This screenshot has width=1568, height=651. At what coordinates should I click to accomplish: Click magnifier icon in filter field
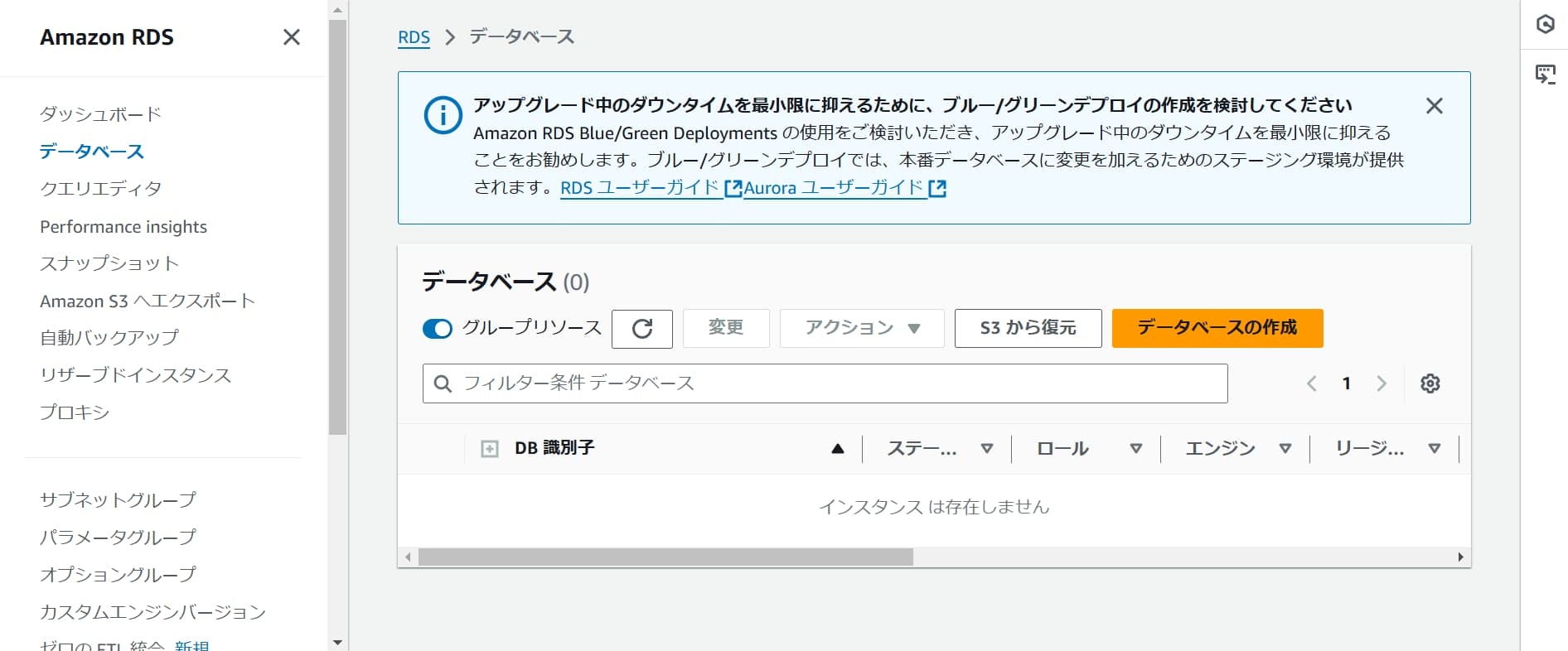pos(443,384)
